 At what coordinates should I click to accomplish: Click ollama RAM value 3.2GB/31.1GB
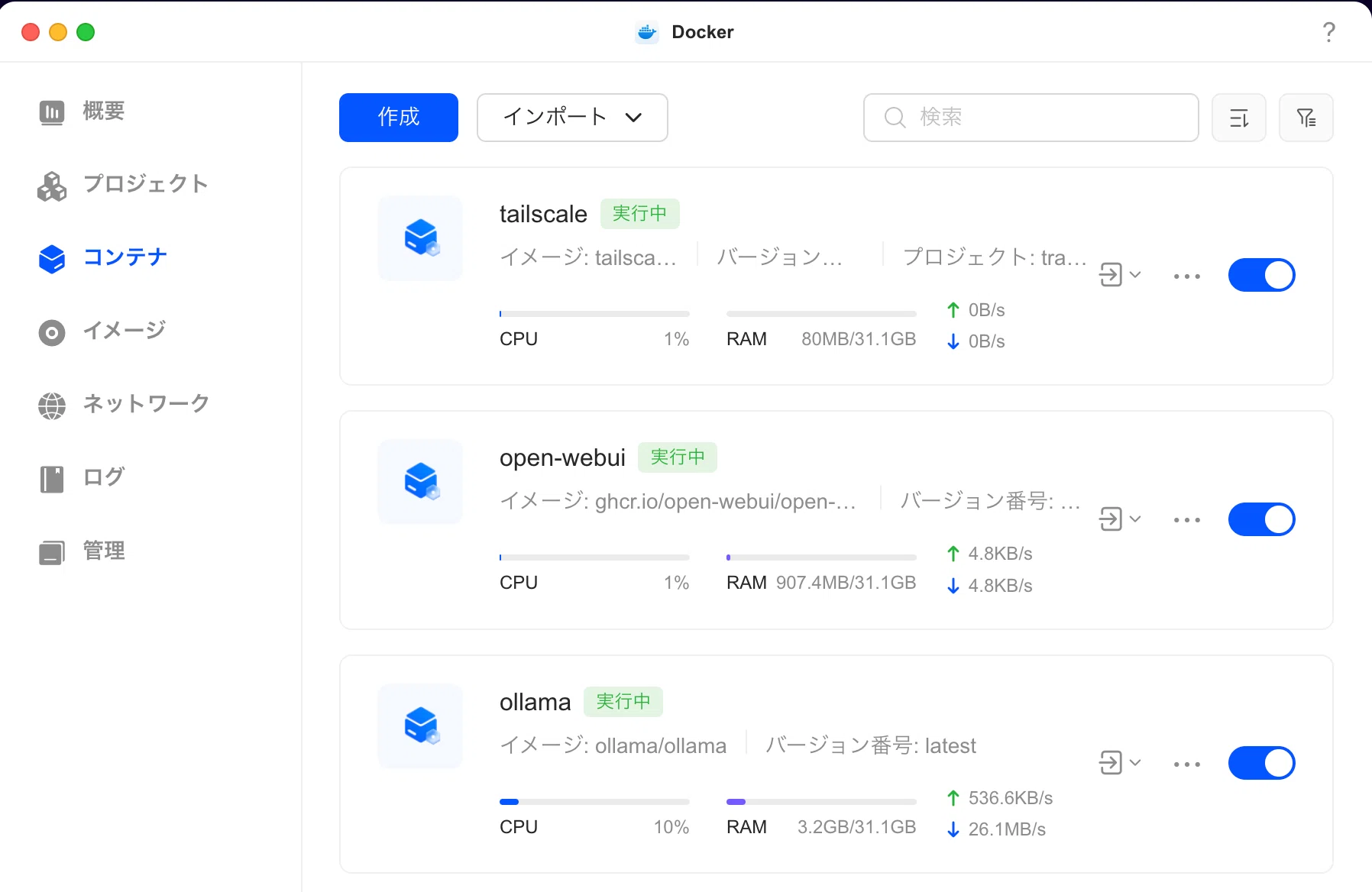point(856,827)
